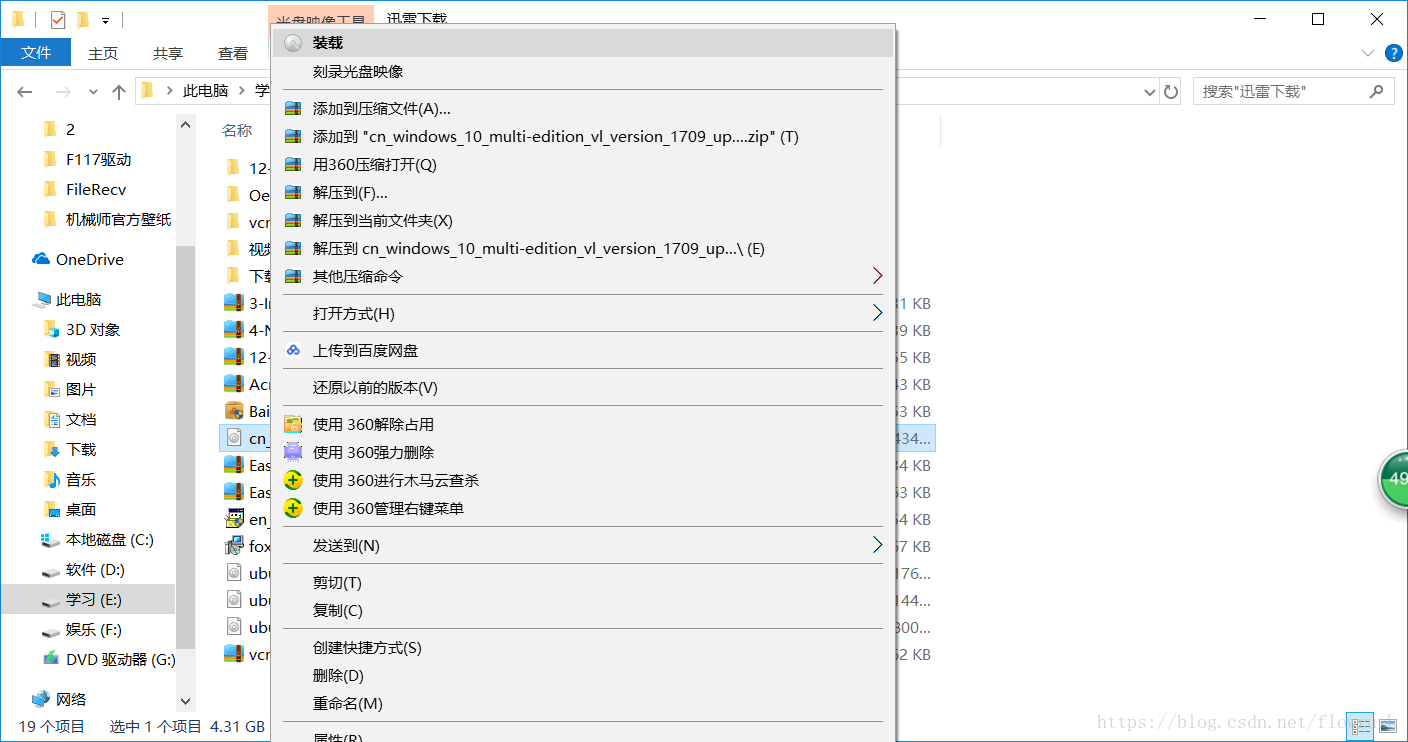This screenshot has height=742, width=1408.
Task: Click the search magnifier icon
Action: tap(1377, 91)
